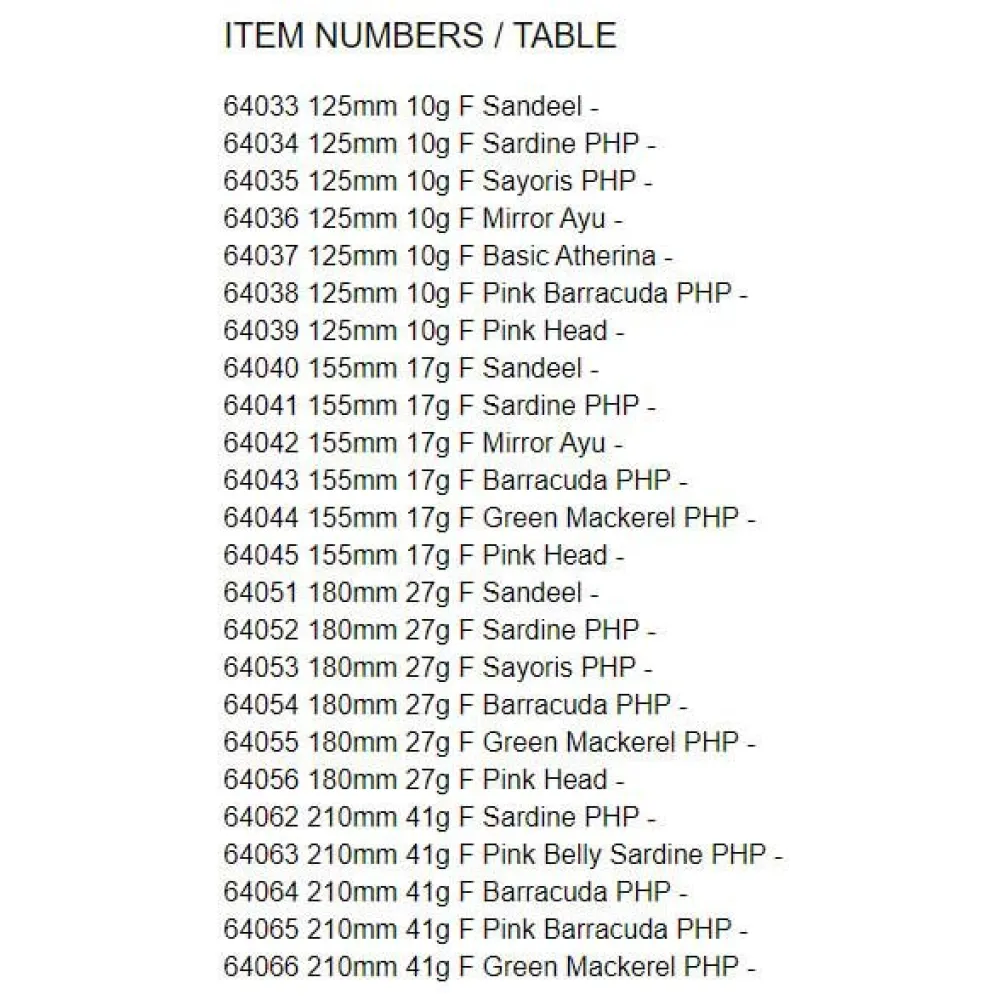Click item 64053 180mm Sayoris PHP
Screen dimensions: 1000x1000
(438, 667)
